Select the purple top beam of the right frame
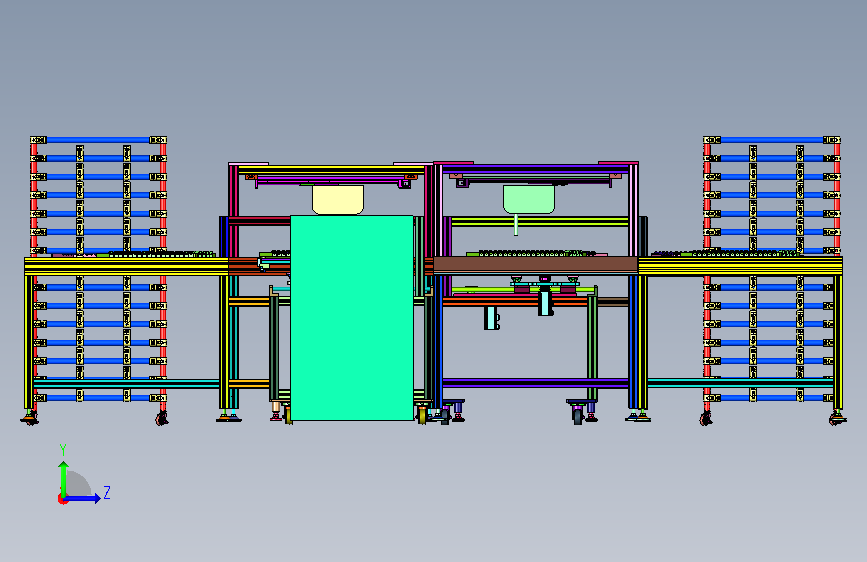 pyautogui.click(x=536, y=168)
